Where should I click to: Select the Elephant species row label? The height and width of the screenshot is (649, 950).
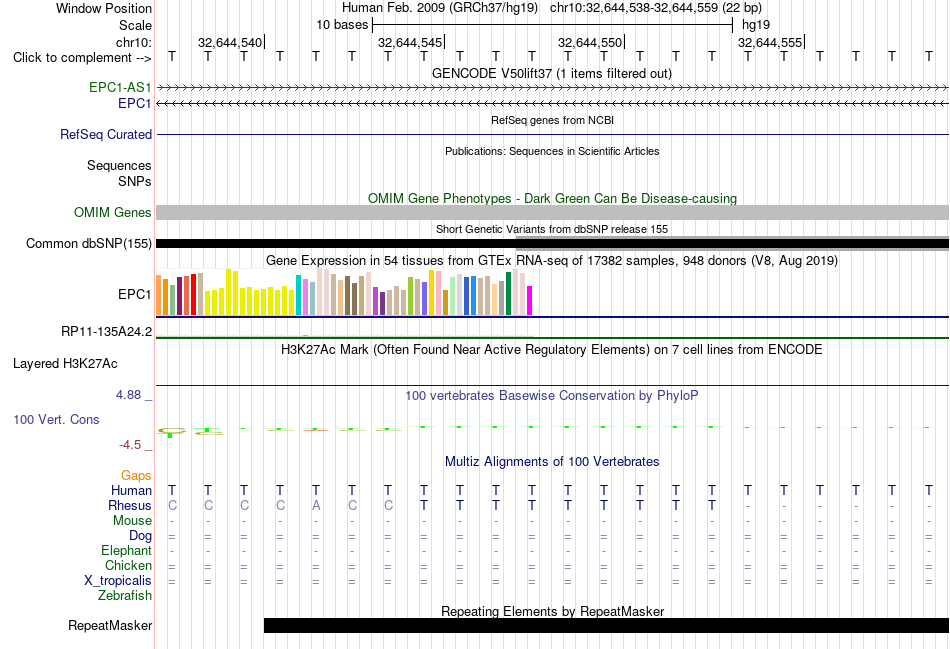[x=126, y=550]
